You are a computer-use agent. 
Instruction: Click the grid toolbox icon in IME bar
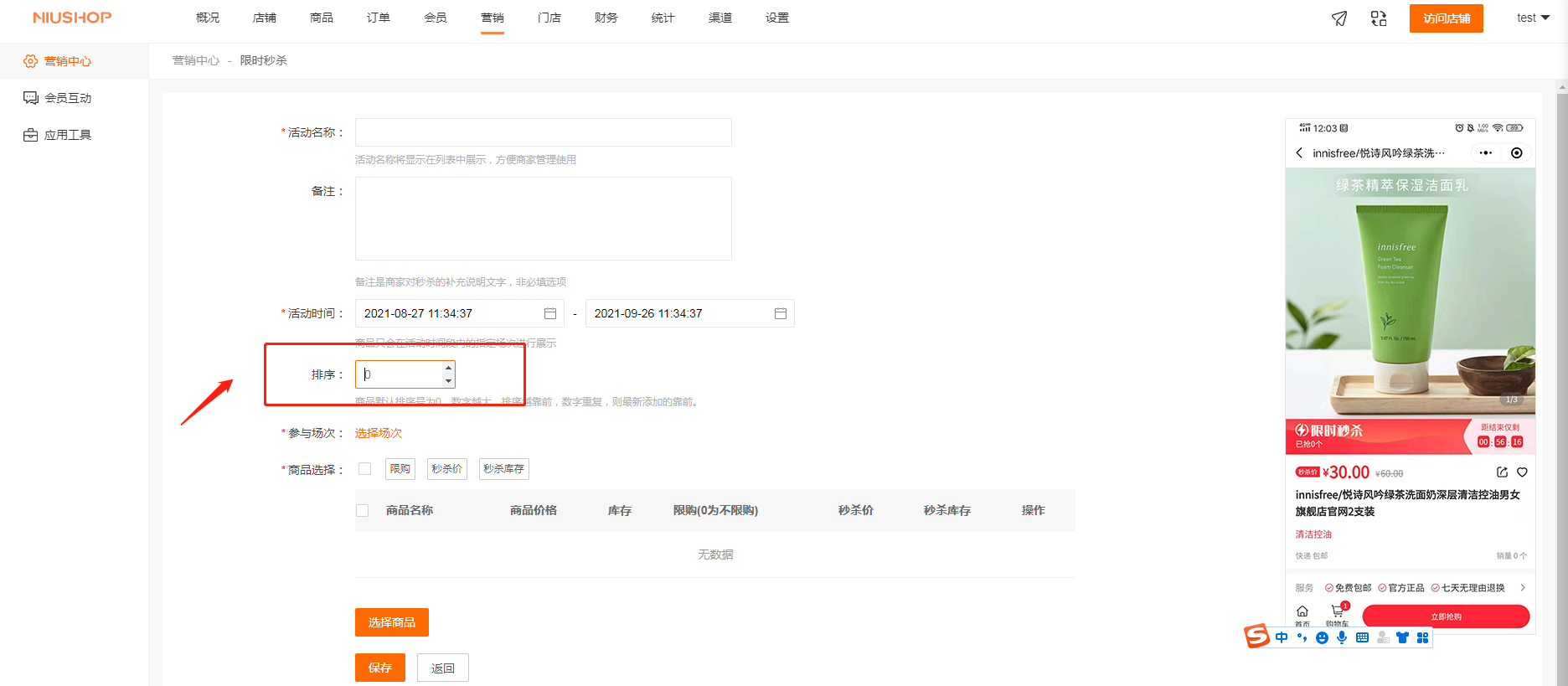[1422, 638]
